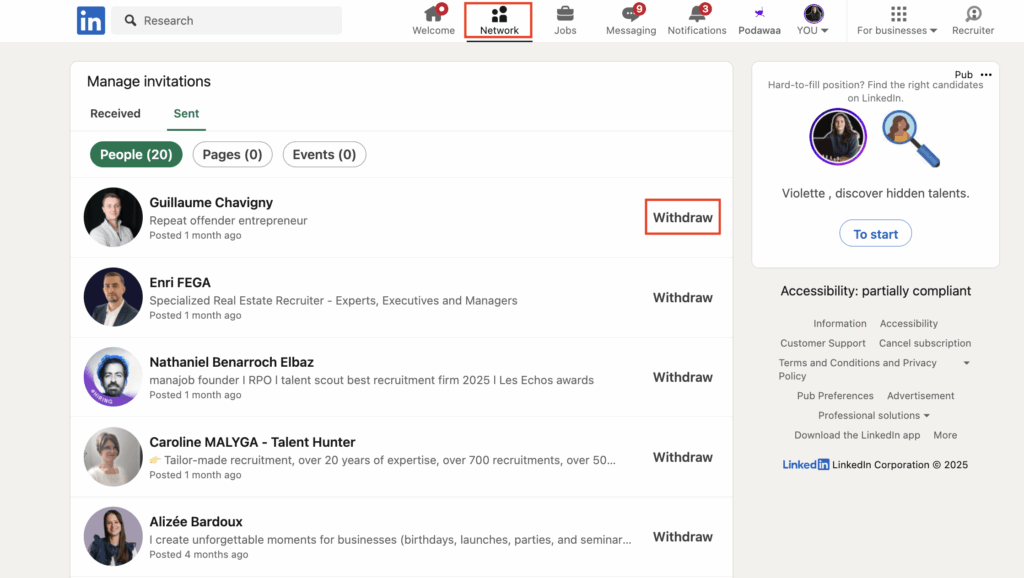This screenshot has height=578, width=1024.
Task: Click 'Accessibility: partially compliant' text
Action: pos(875,291)
